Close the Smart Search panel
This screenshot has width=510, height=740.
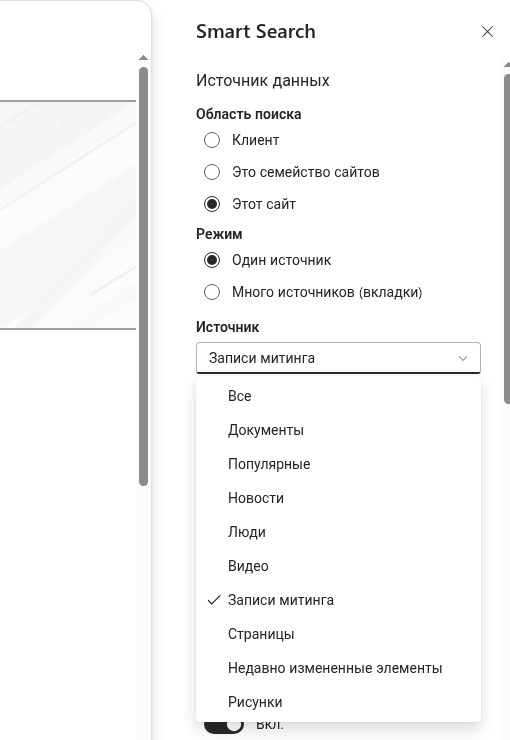point(487,32)
